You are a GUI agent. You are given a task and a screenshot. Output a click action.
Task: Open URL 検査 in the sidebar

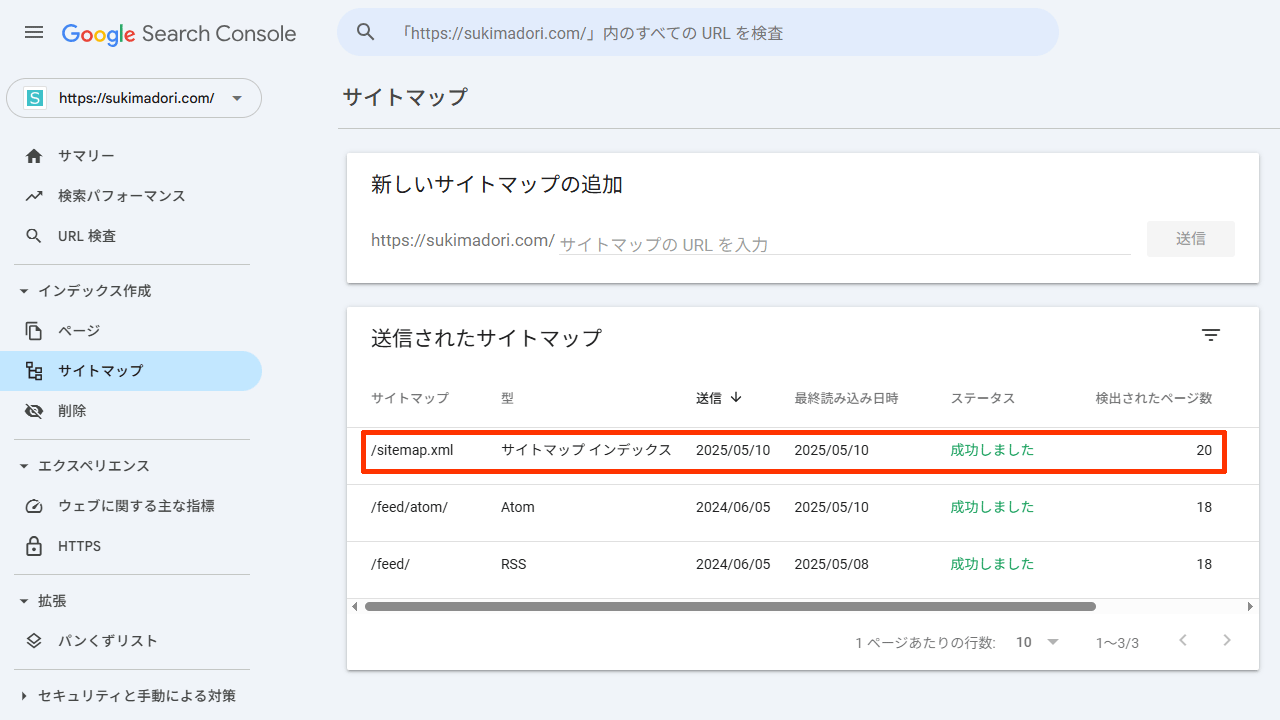click(x=131, y=236)
